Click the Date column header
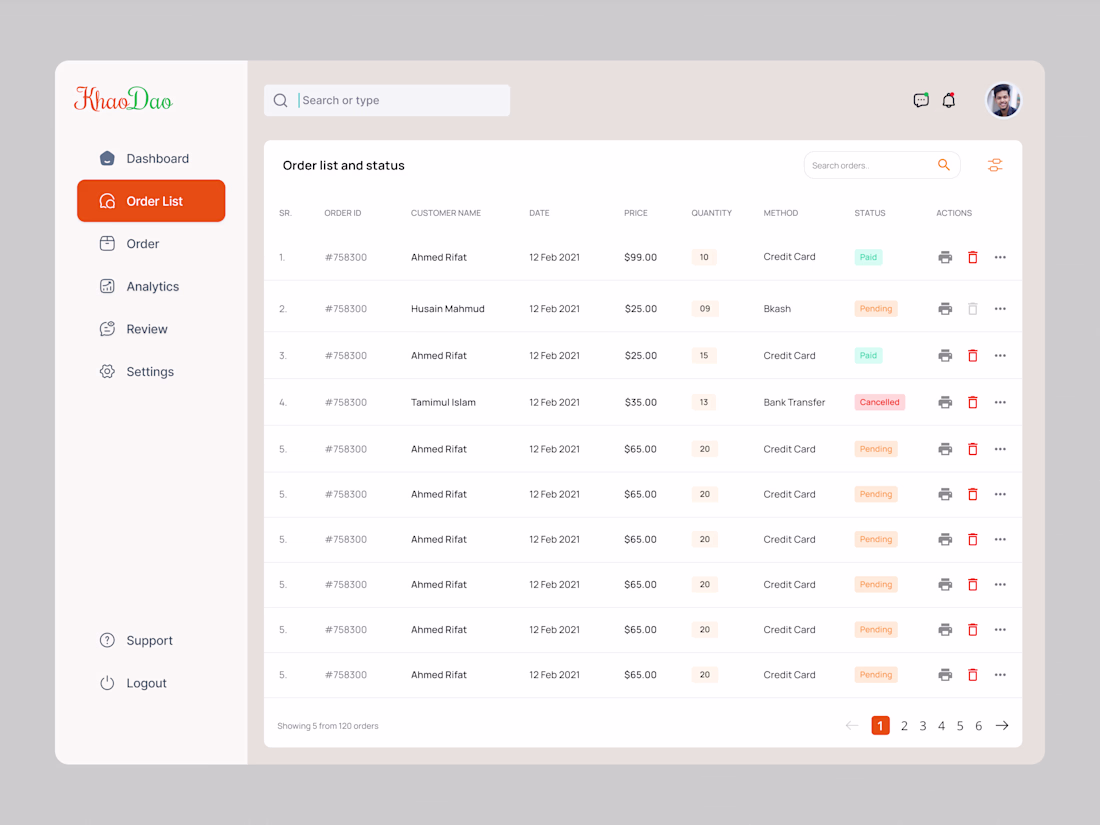 539,213
